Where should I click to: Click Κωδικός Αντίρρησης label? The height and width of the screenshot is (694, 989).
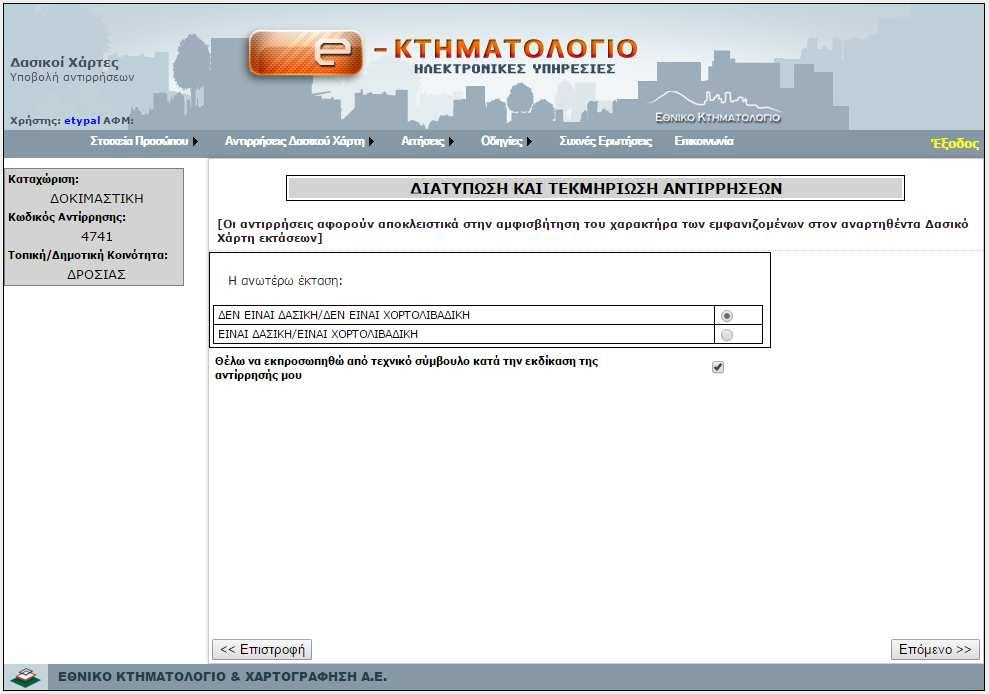[x=67, y=217]
